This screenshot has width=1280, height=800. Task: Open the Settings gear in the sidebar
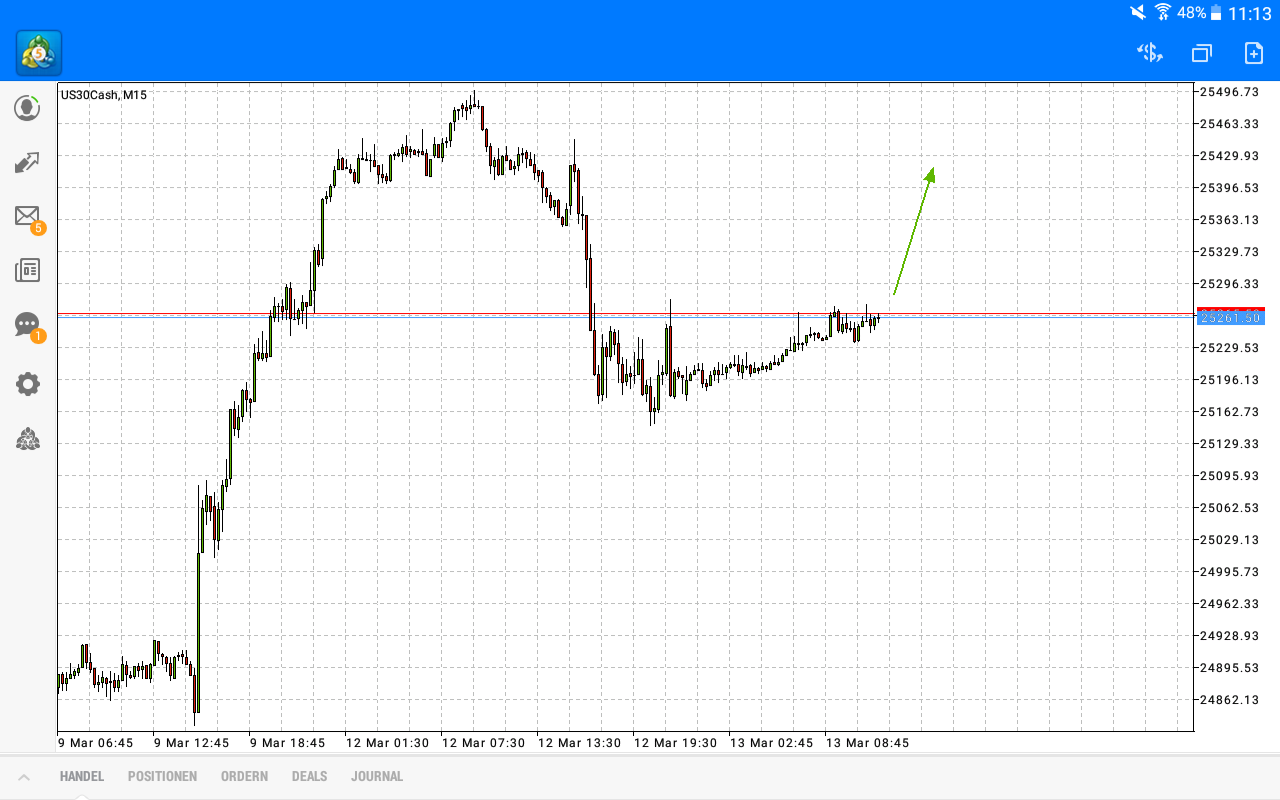tap(27, 383)
